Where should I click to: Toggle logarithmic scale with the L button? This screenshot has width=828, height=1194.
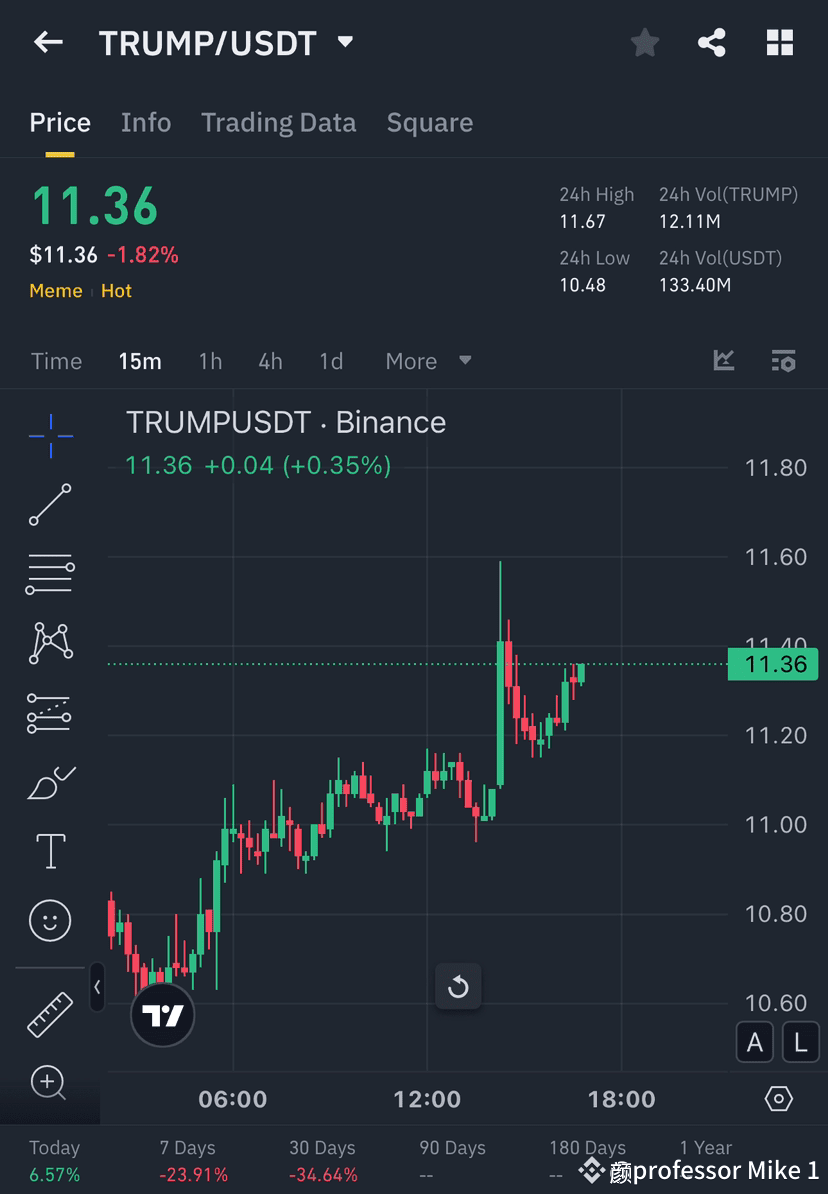[x=800, y=1042]
